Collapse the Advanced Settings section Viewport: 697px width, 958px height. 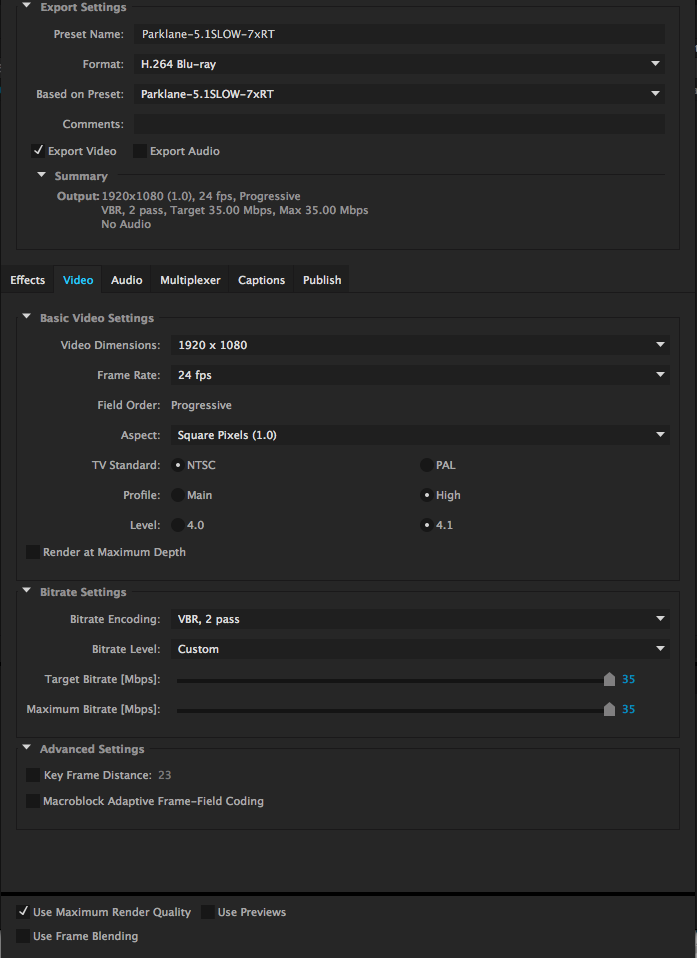[26, 747]
